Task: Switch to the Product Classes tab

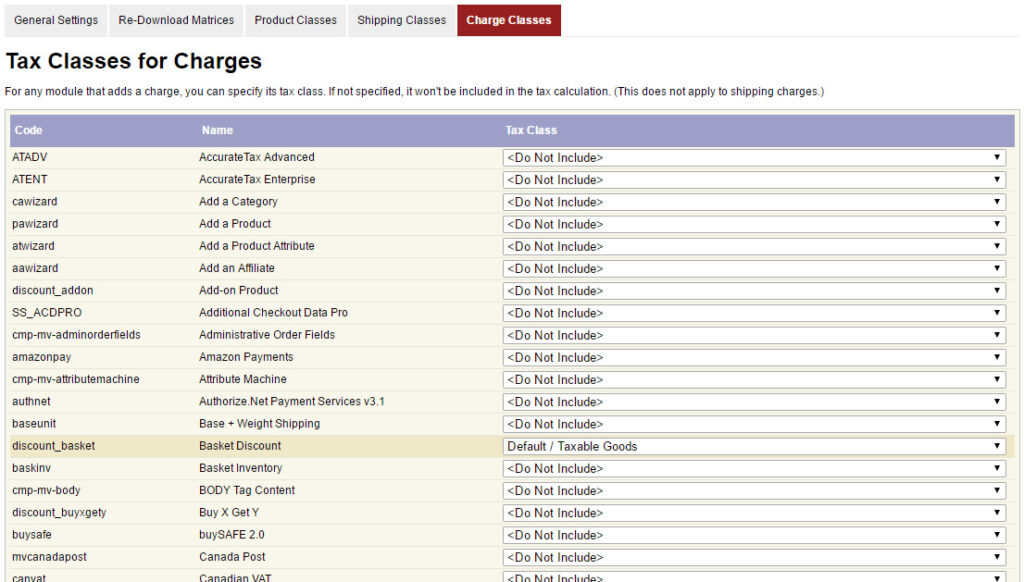Action: [x=295, y=19]
